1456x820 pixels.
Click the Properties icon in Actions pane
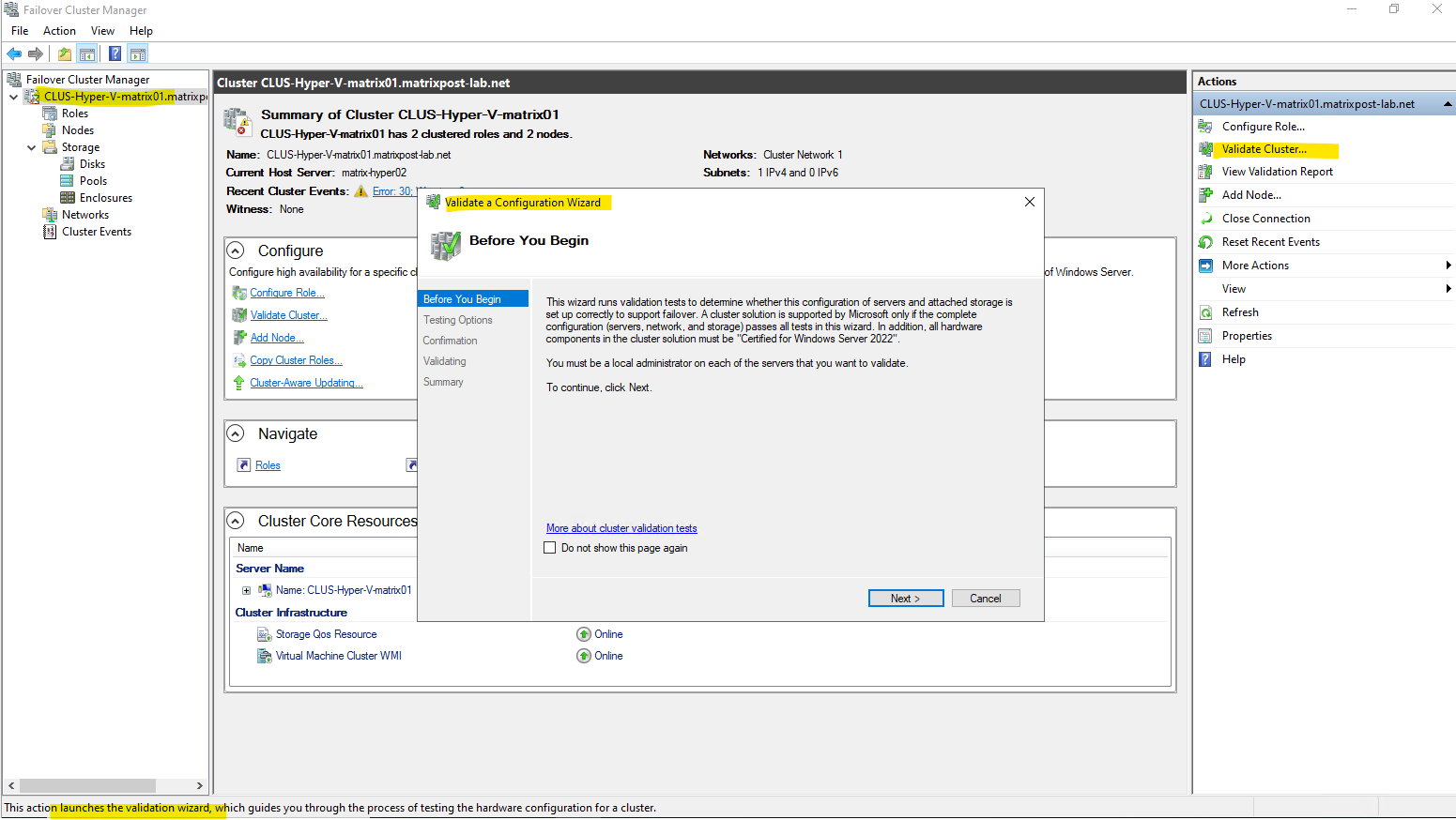pyautogui.click(x=1205, y=336)
